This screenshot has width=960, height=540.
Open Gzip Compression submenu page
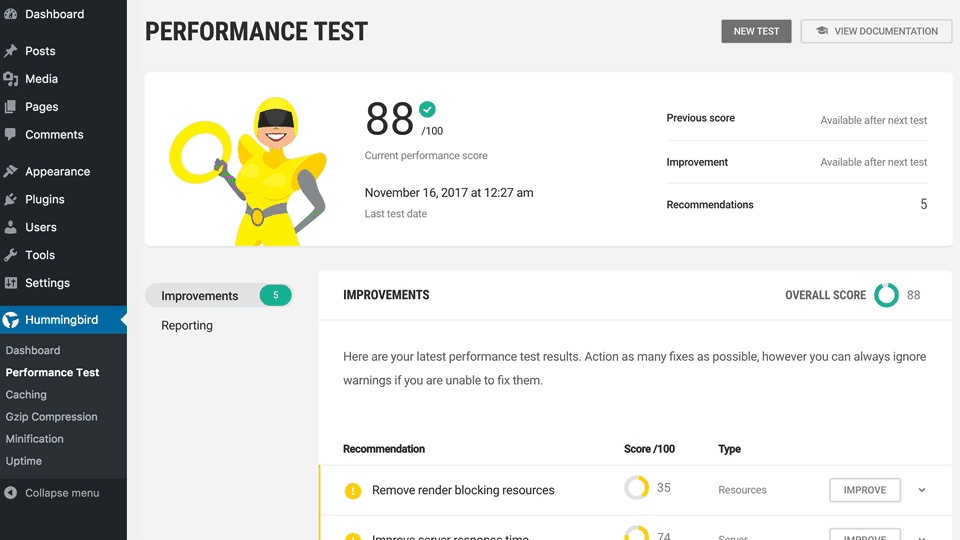pyautogui.click(x=51, y=417)
